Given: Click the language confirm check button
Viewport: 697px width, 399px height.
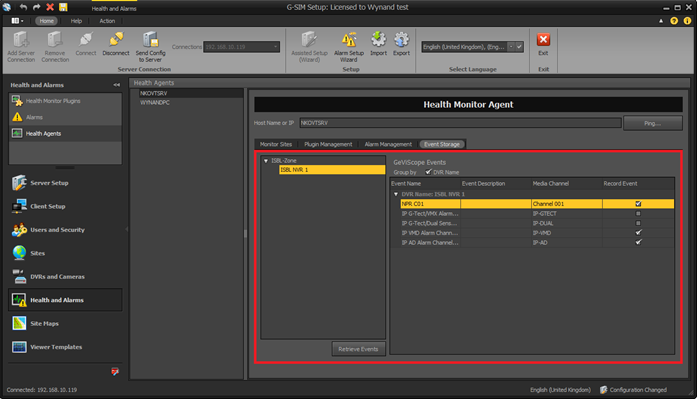Looking at the screenshot, I should [x=519, y=47].
